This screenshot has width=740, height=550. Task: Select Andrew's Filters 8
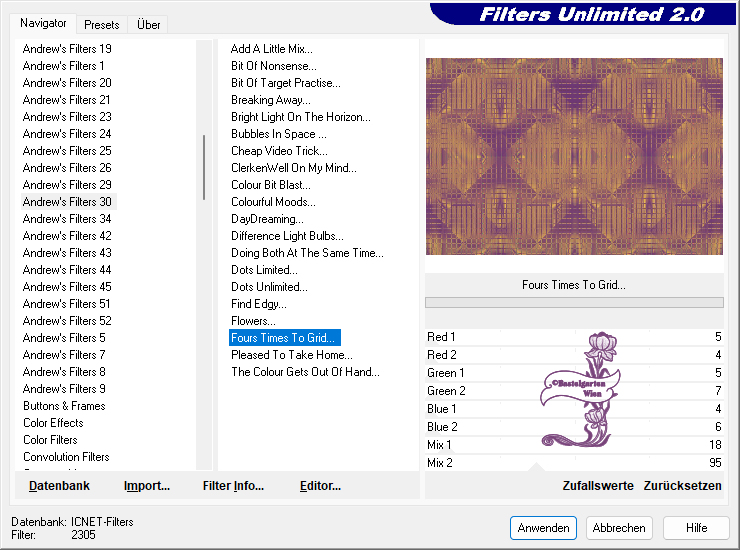coord(64,372)
